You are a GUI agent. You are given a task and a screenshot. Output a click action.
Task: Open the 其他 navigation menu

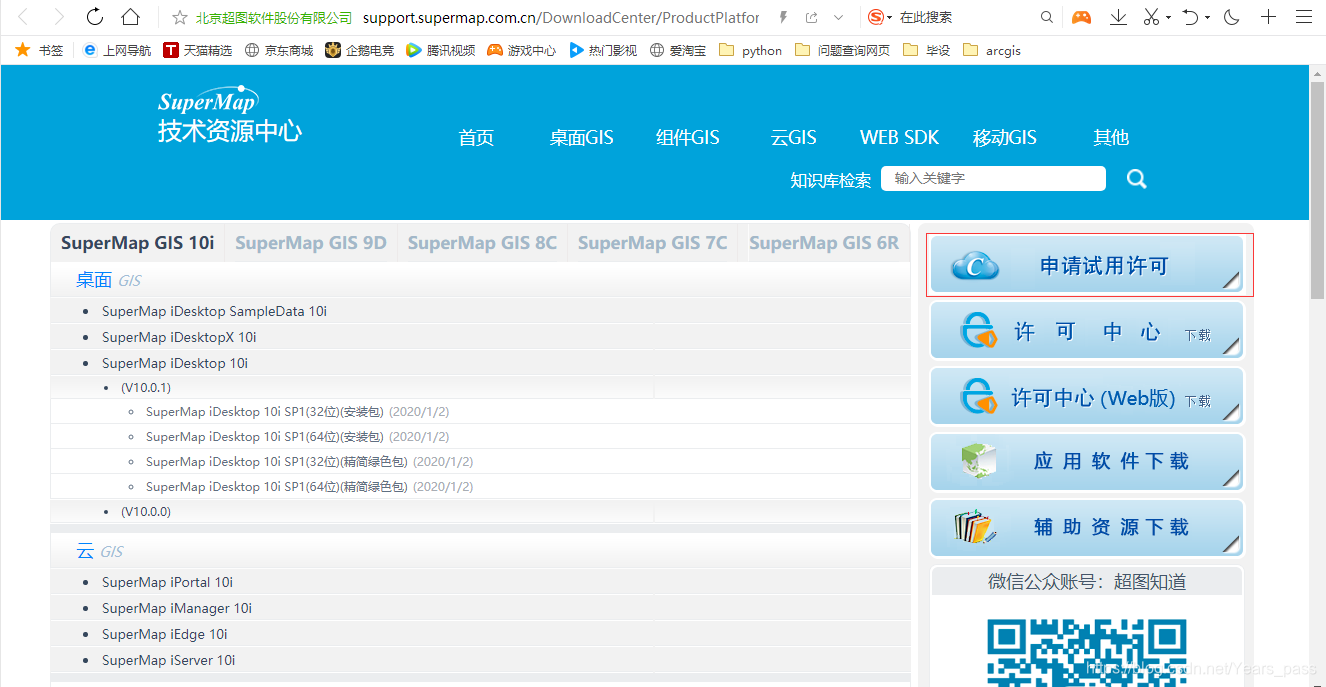[1111, 138]
